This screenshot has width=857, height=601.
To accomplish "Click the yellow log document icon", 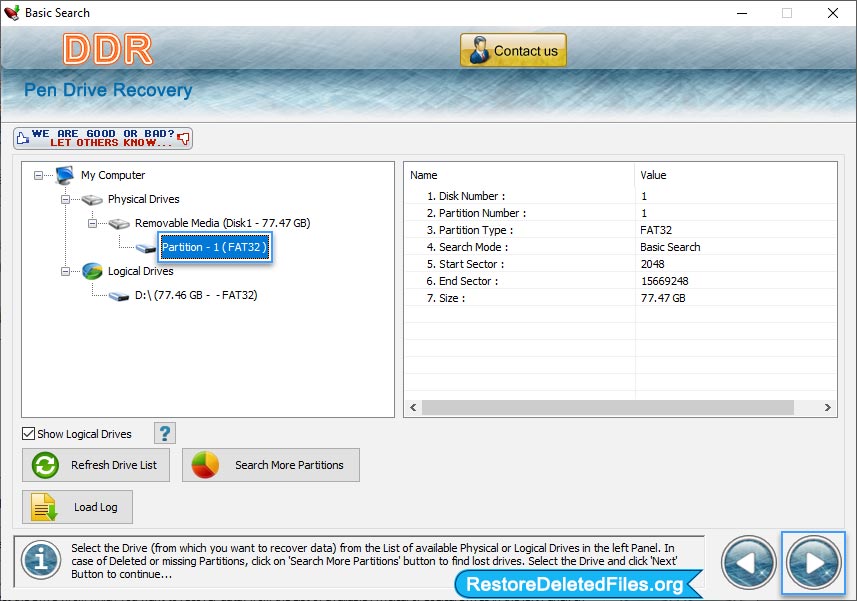I will click(44, 507).
